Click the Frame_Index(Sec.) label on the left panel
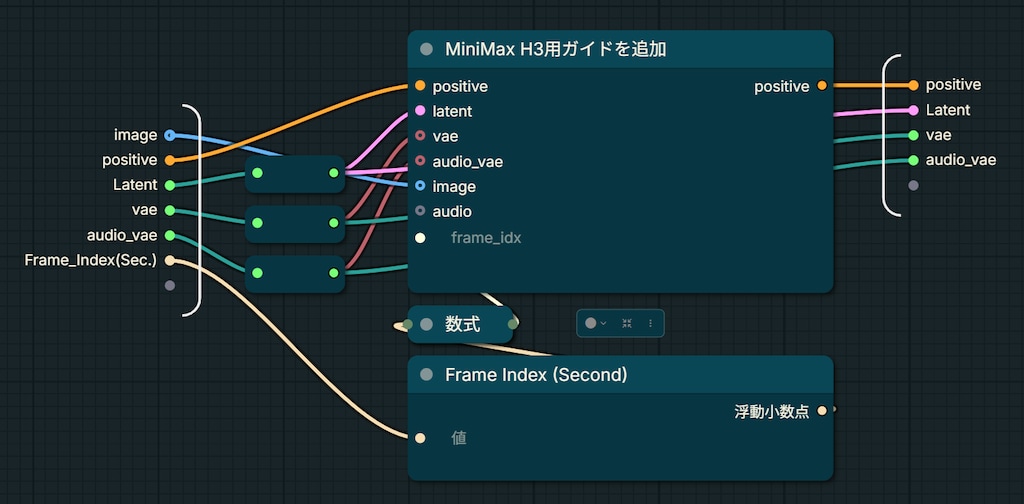This screenshot has height=504, width=1024. tap(91, 260)
